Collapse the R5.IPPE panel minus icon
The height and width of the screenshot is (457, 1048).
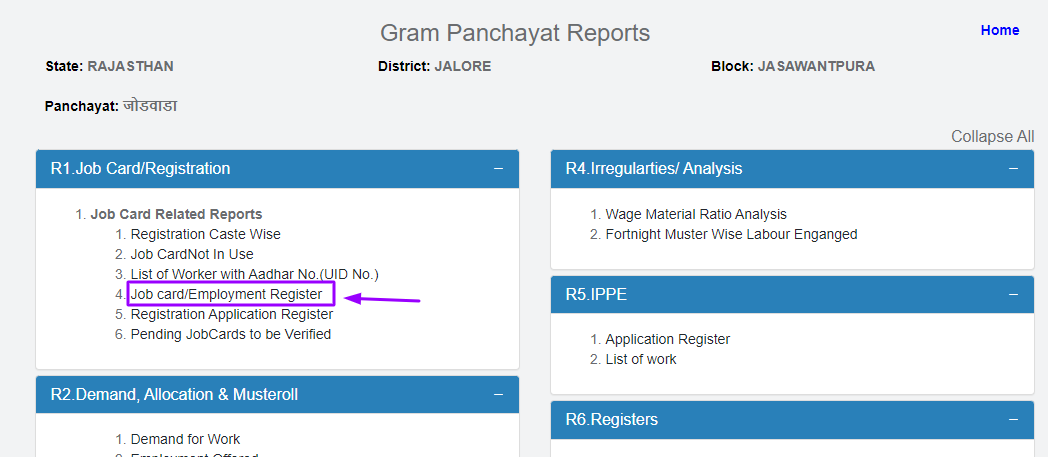point(1013,294)
